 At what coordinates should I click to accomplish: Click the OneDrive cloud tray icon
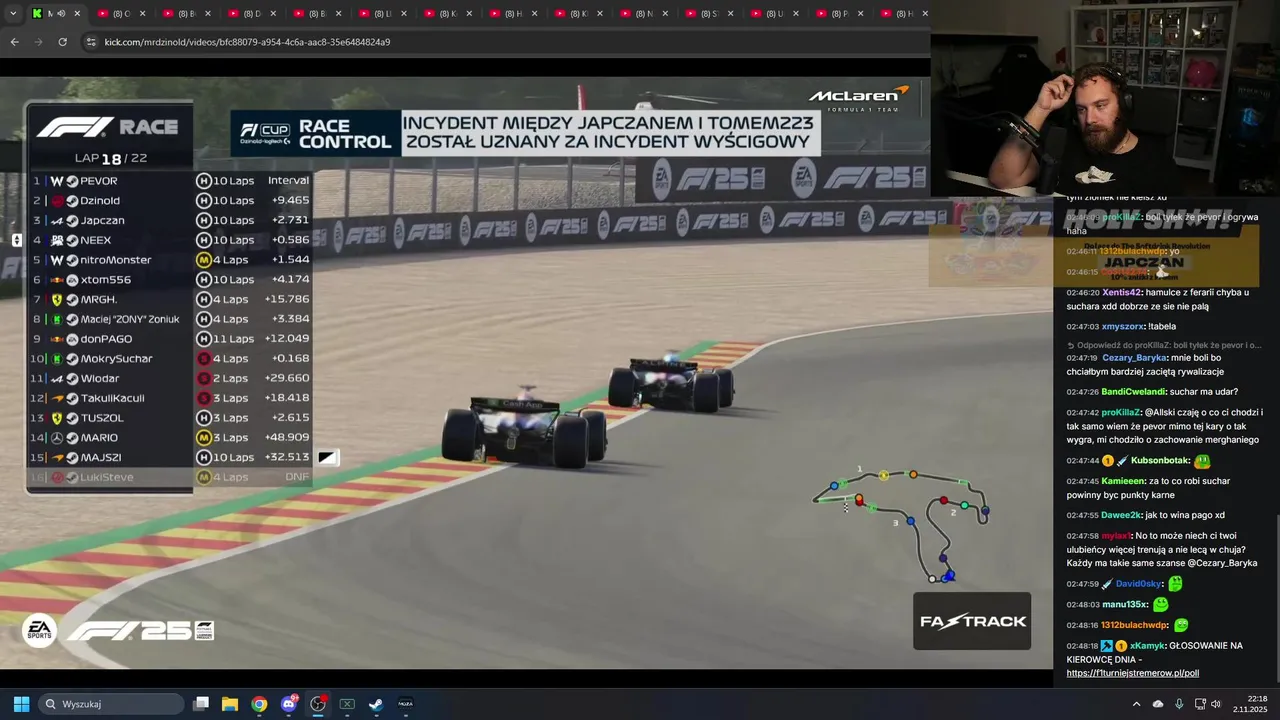[x=1158, y=704]
